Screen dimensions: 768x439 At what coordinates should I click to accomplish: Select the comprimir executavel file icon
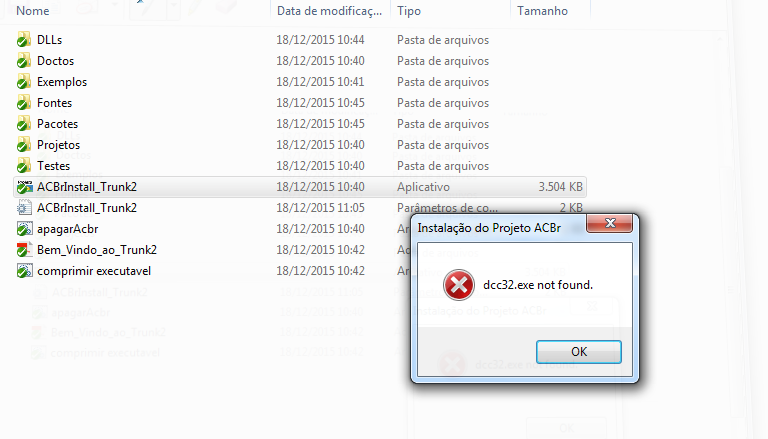click(x=24, y=271)
